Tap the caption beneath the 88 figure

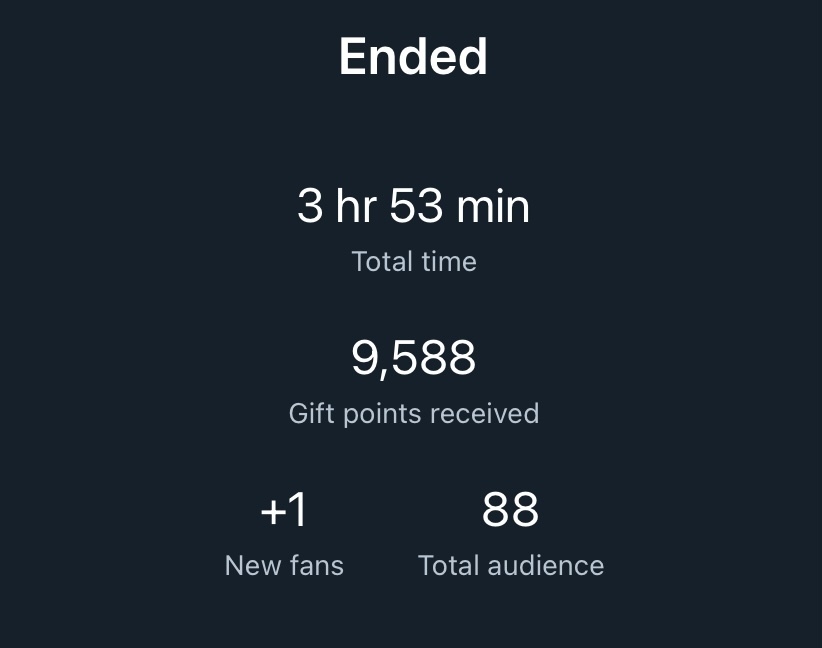point(510,565)
